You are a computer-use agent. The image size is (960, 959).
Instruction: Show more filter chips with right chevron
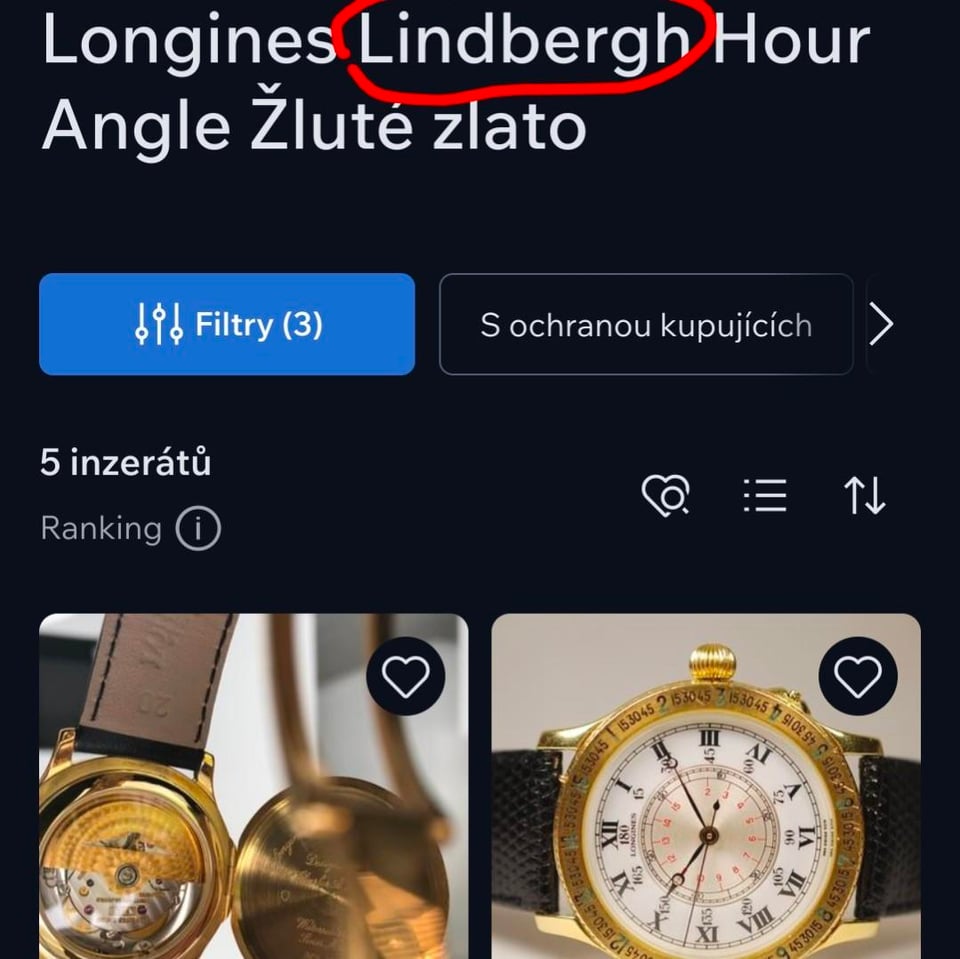[882, 324]
